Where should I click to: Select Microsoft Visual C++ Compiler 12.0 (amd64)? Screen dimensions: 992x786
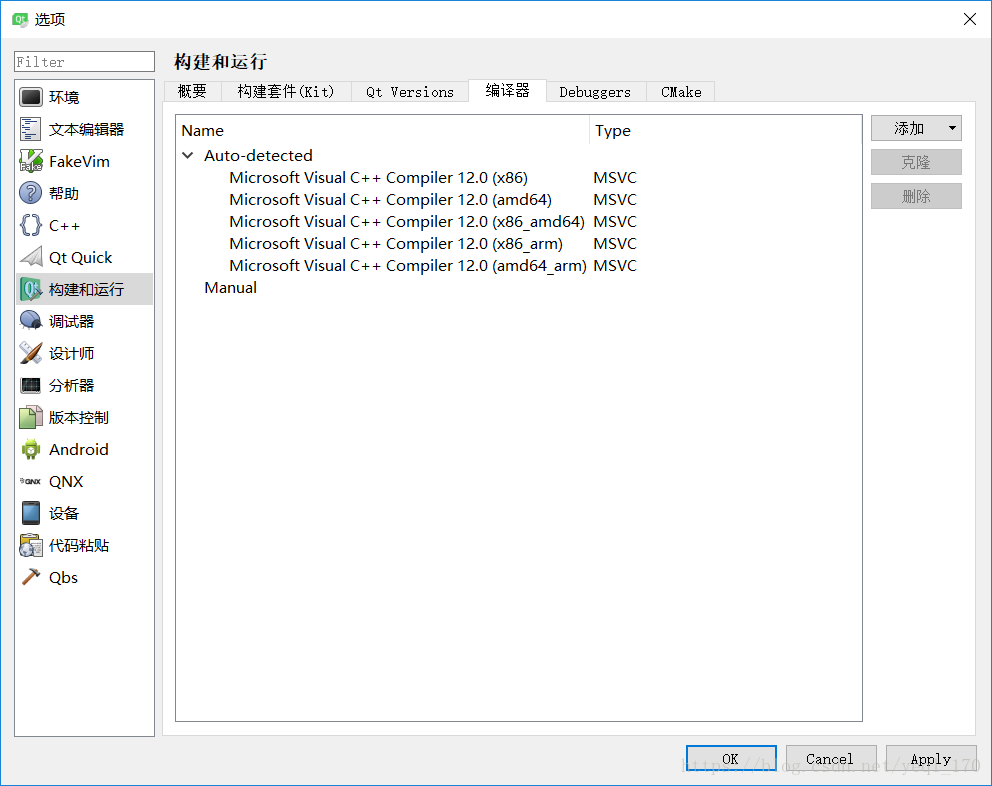[390, 199]
